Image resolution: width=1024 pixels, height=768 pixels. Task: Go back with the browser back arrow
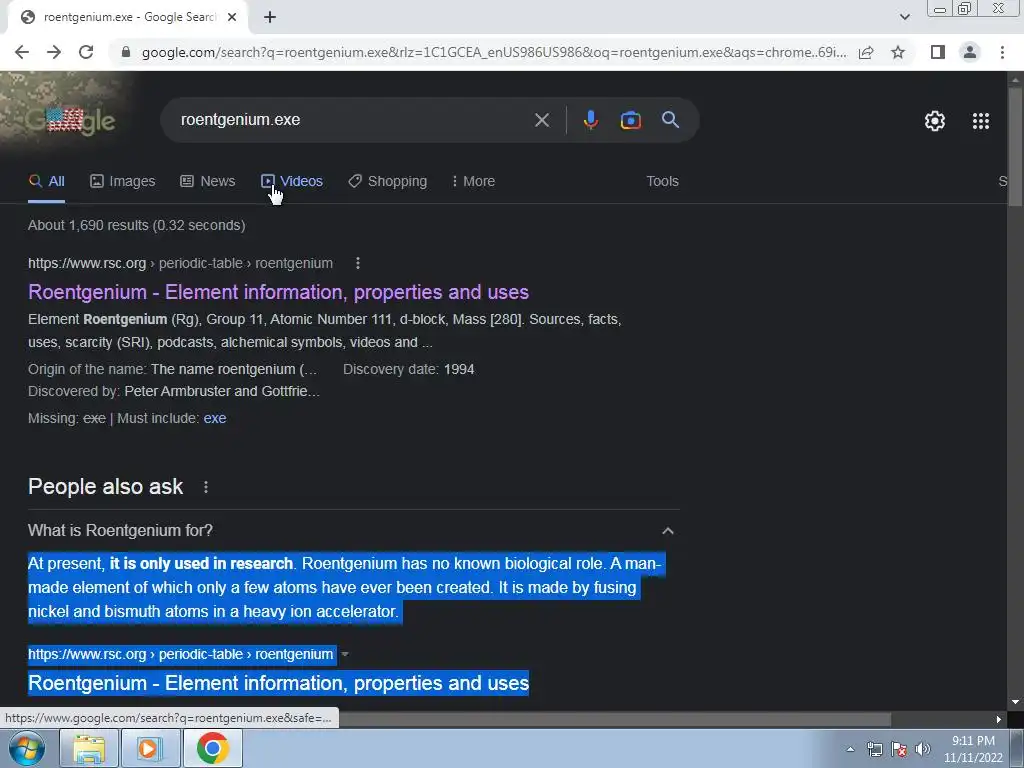pyautogui.click(x=22, y=52)
